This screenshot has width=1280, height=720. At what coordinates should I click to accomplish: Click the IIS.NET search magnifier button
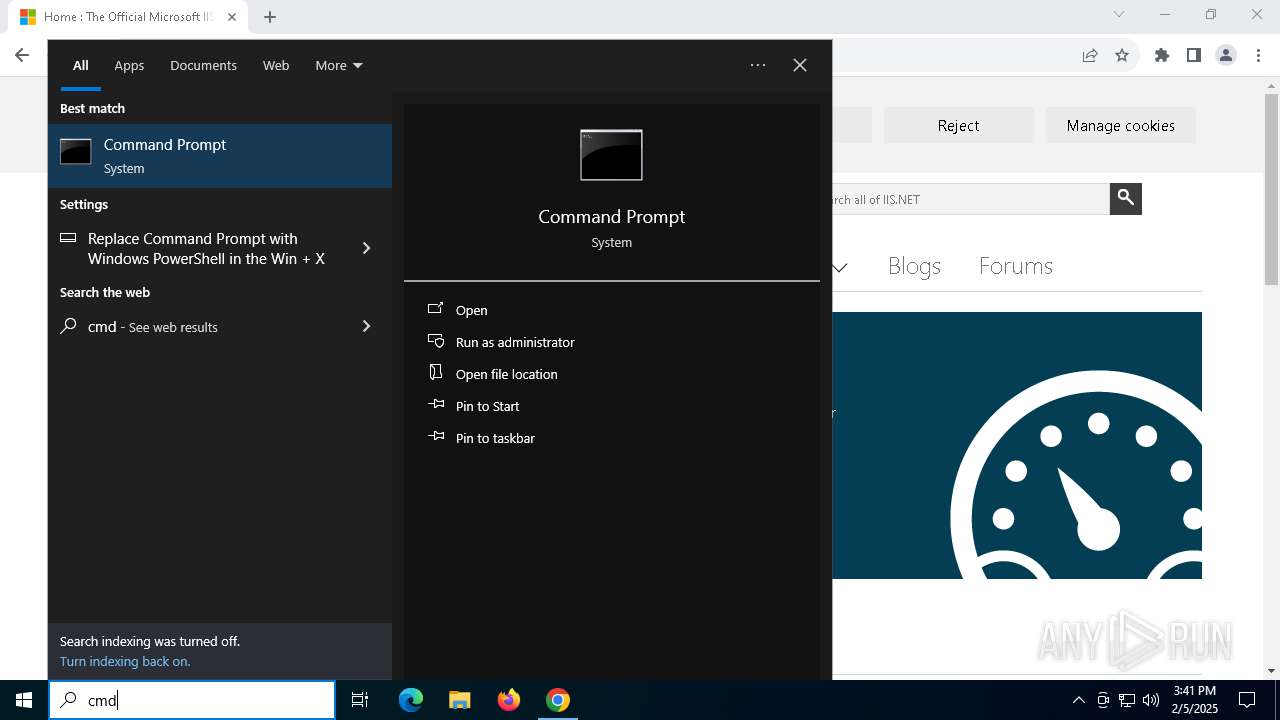[1126, 198]
